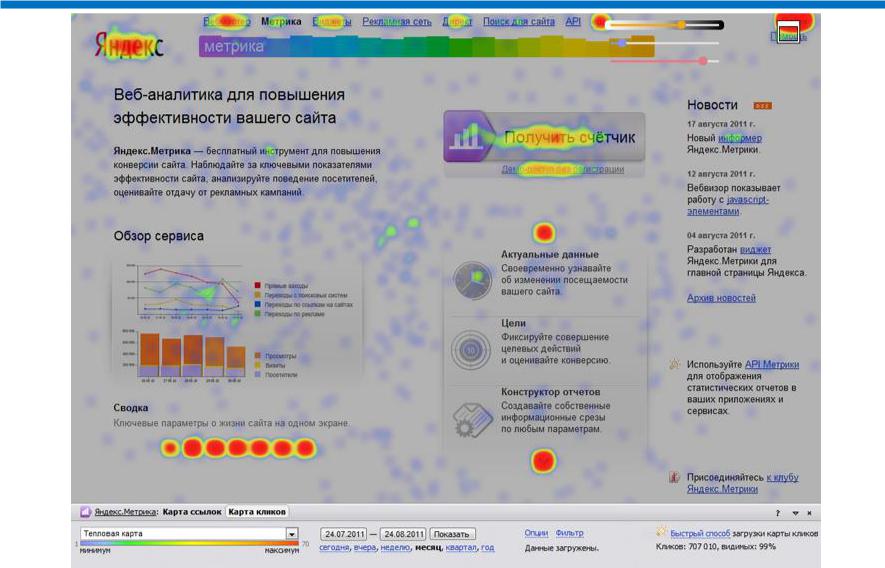Click the end date field '24.08.2011'
The height and width of the screenshot is (568, 885).
coord(404,534)
